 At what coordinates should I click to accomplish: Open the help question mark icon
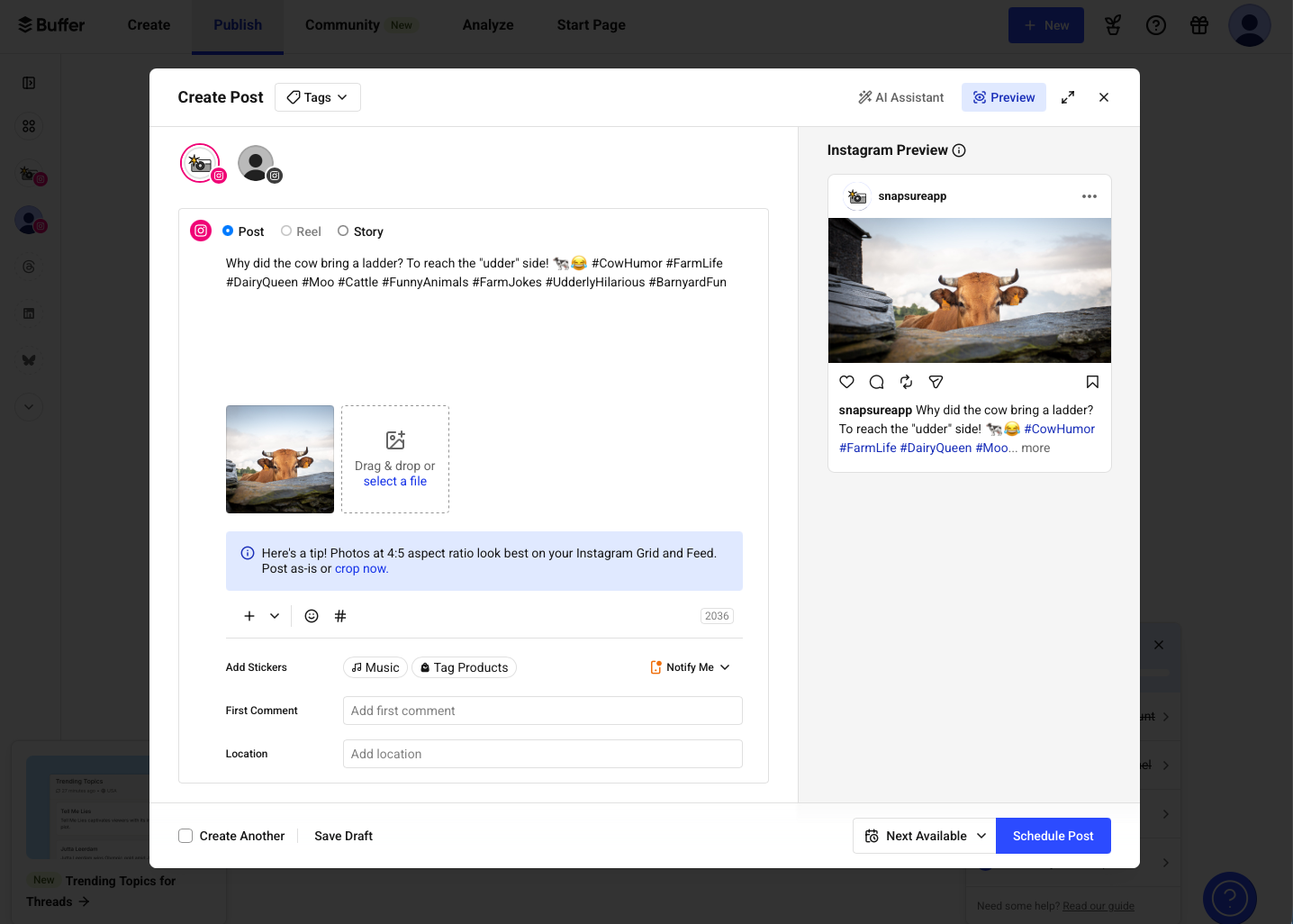[x=1156, y=25]
